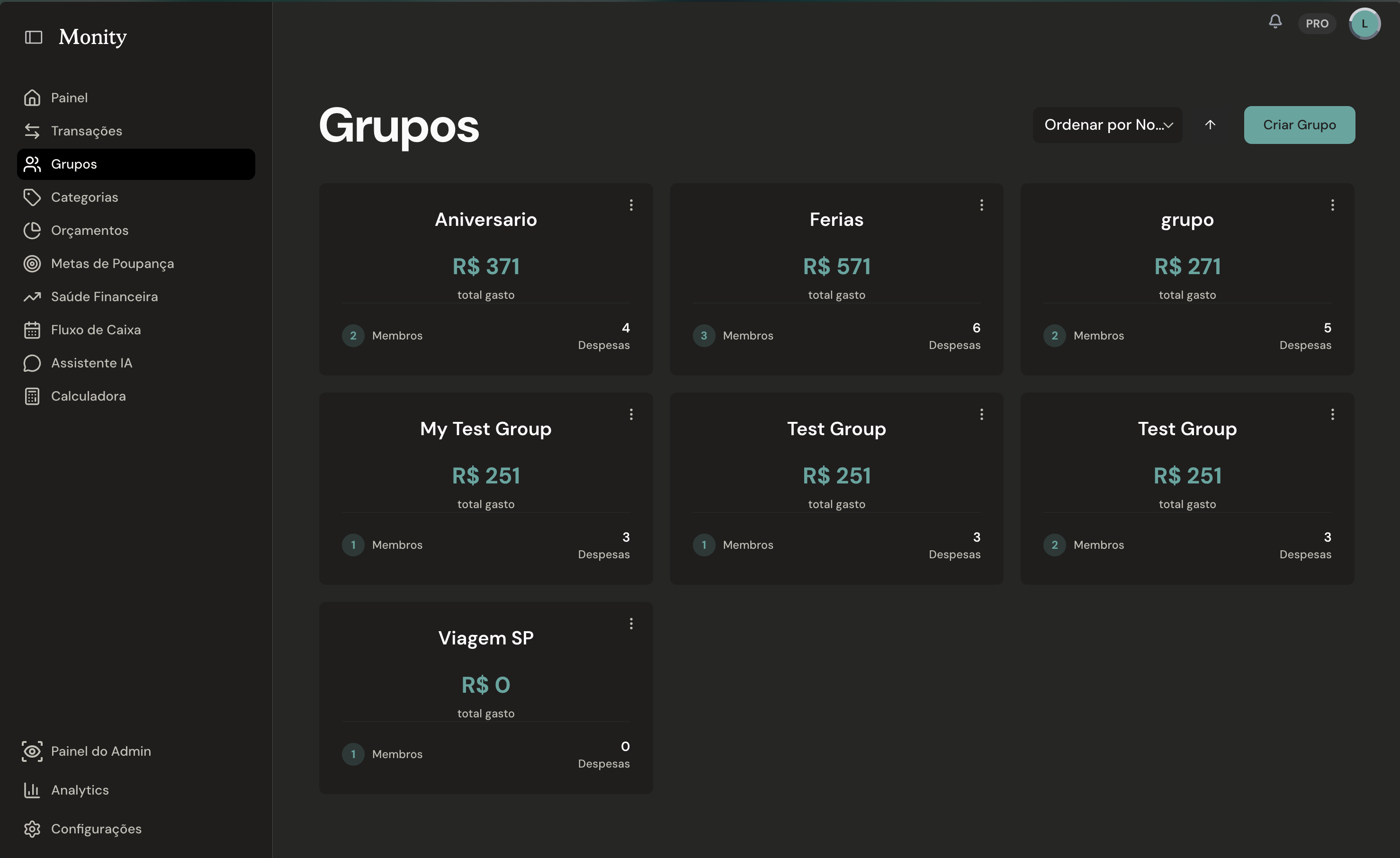The height and width of the screenshot is (858, 1400).
Task: Go to Transações in the sidebar
Action: pos(86,131)
